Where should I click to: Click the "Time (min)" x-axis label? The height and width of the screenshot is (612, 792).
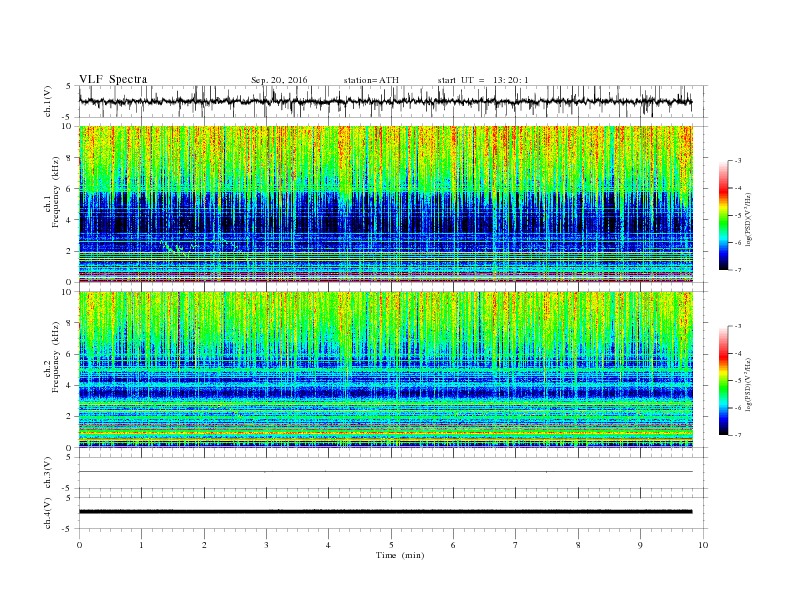pyautogui.click(x=400, y=555)
